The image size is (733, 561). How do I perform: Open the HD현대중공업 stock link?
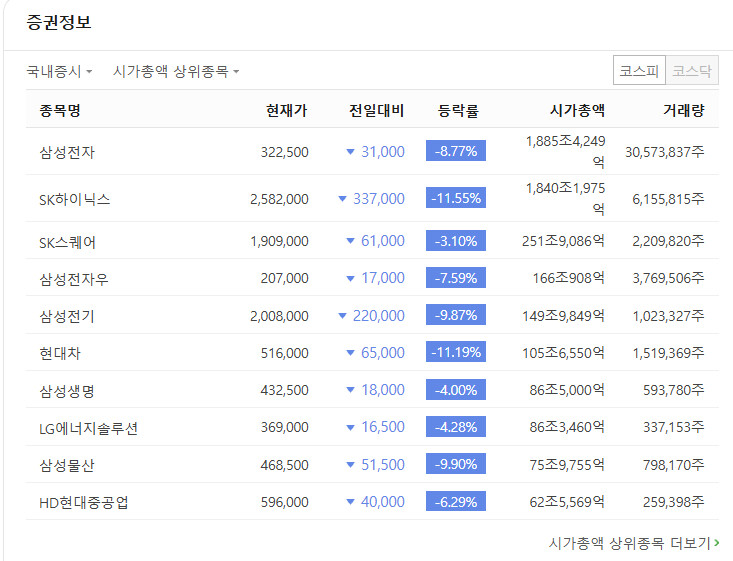84,503
